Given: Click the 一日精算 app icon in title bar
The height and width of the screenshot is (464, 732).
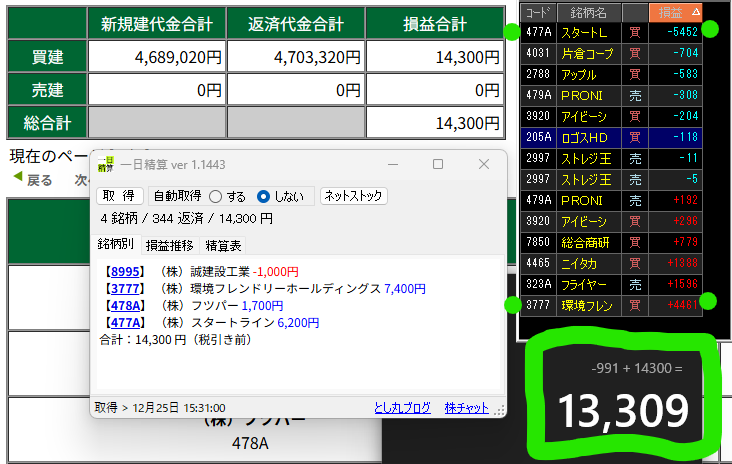Looking at the screenshot, I should 106,164.
